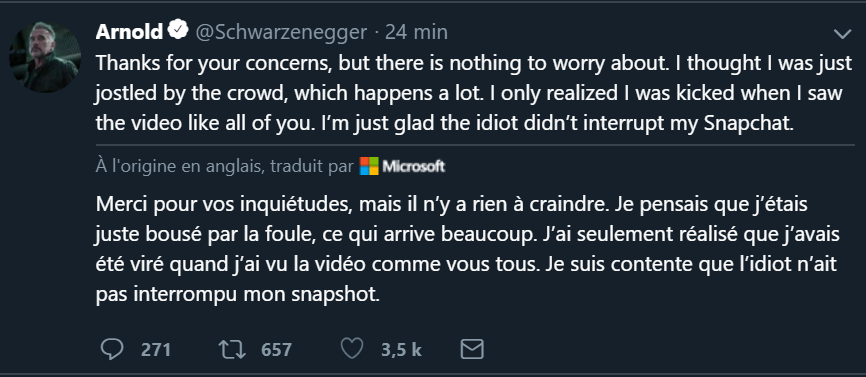Click the verified checkmark badge
Screen dimensions: 866x377
178,31
